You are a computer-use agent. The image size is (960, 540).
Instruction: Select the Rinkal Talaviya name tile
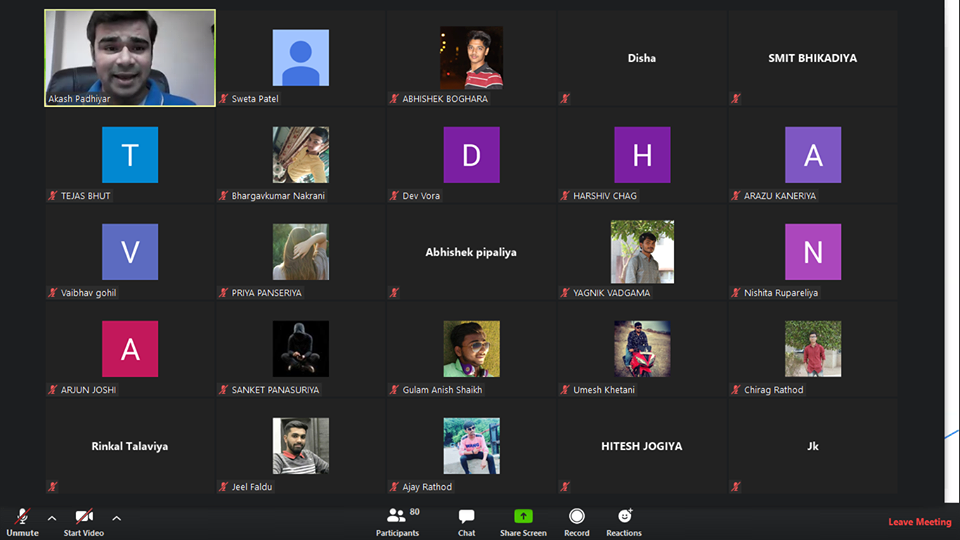(130, 446)
